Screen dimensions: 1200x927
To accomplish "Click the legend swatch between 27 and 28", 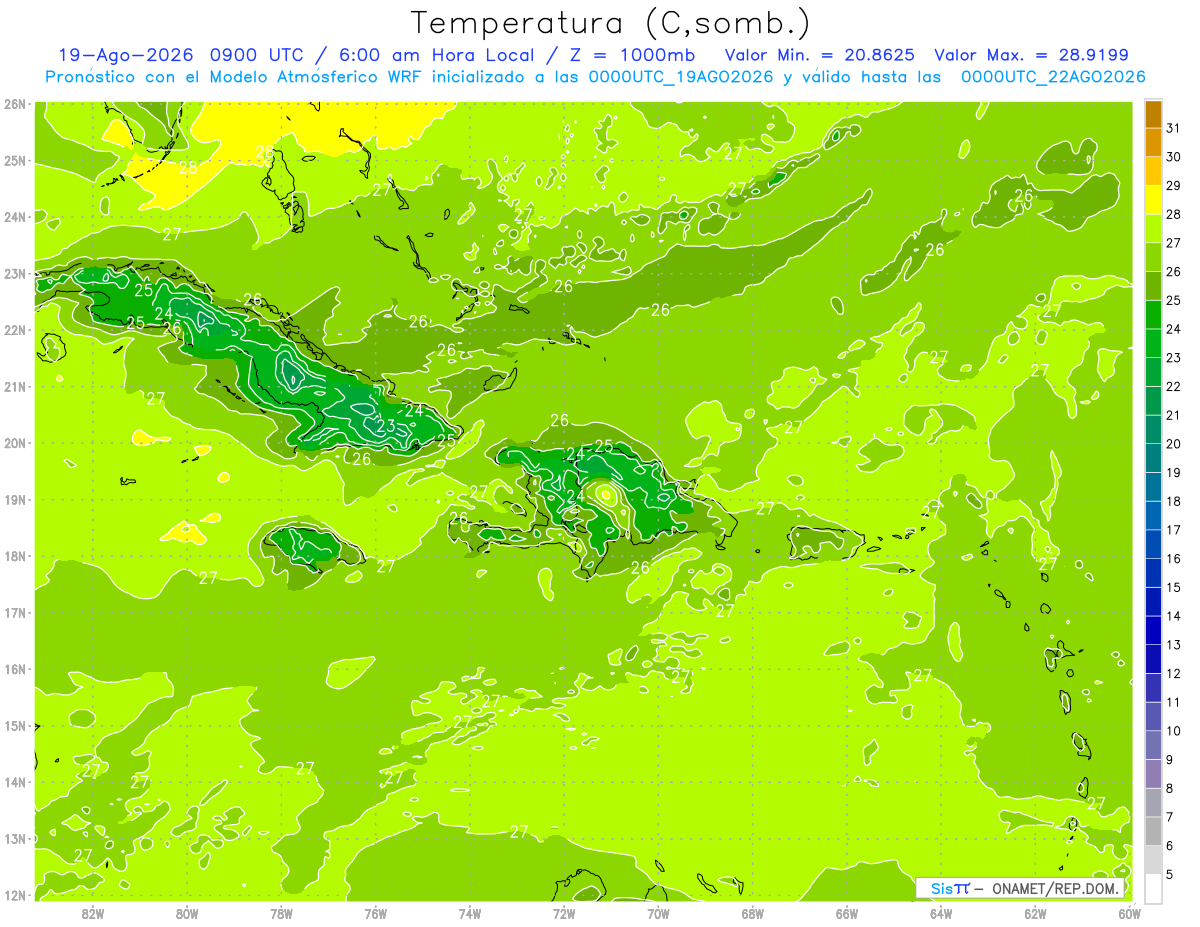I will (1153, 228).
